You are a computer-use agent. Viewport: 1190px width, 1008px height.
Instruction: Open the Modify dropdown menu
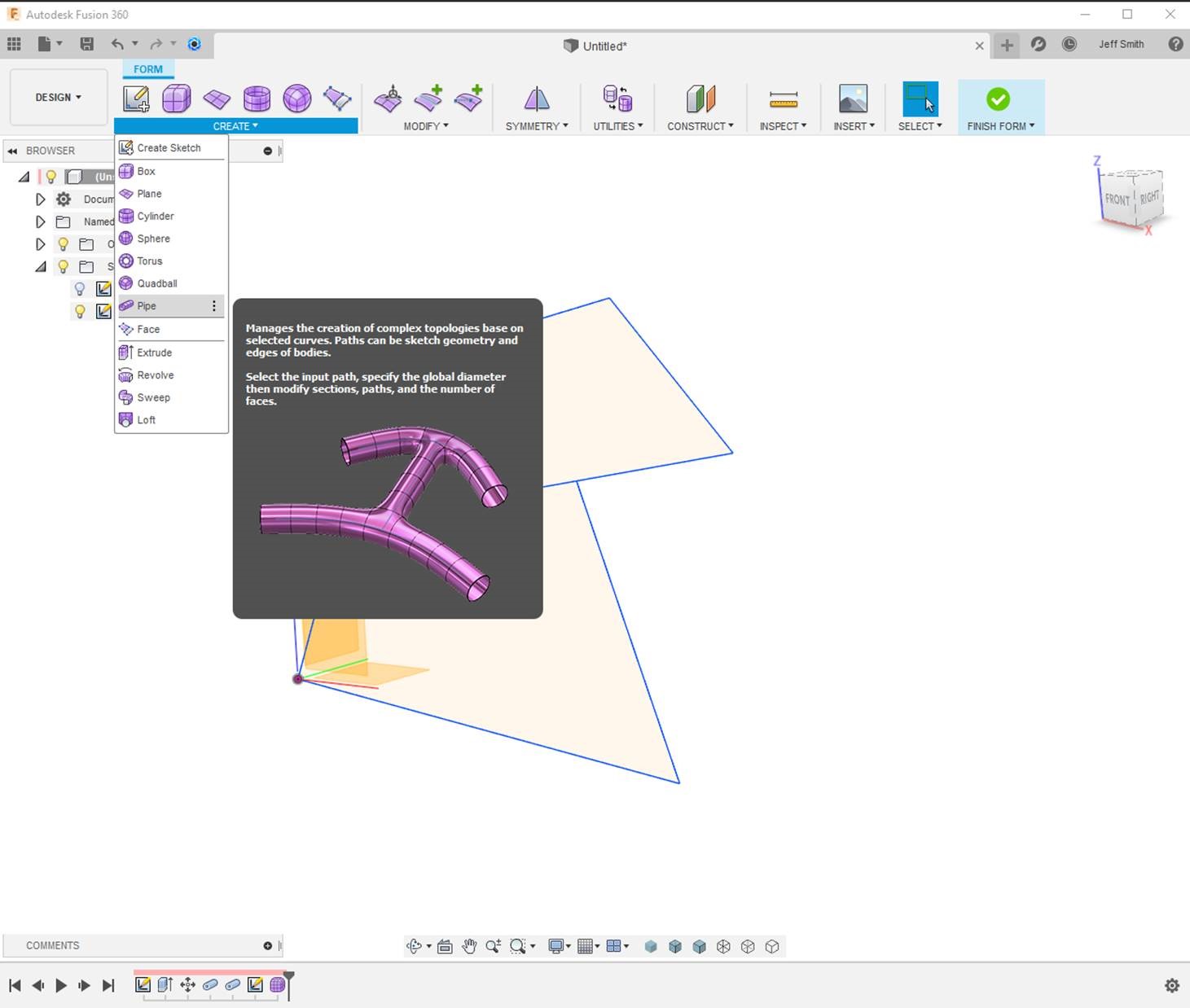[425, 125]
